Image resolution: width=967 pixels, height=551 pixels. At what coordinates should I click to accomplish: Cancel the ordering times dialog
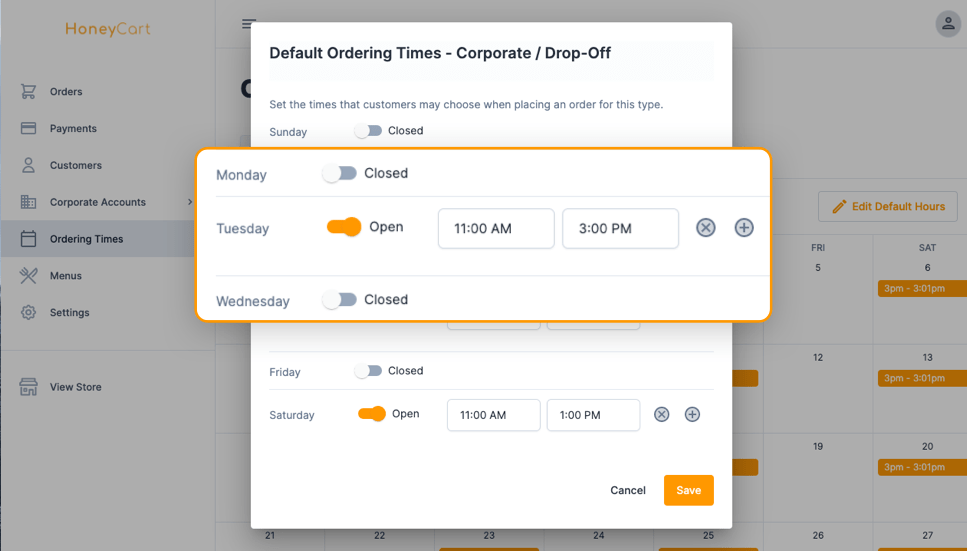(628, 490)
